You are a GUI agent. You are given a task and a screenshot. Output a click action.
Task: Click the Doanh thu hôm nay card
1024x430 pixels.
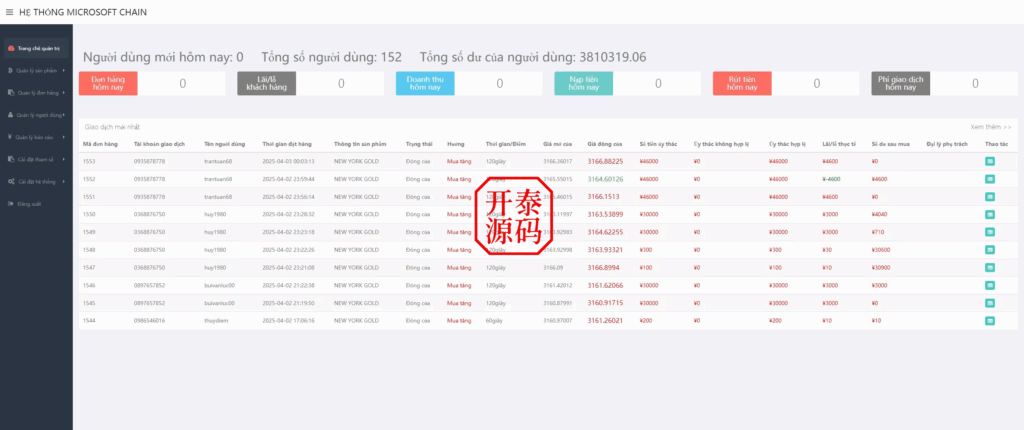(x=469, y=84)
